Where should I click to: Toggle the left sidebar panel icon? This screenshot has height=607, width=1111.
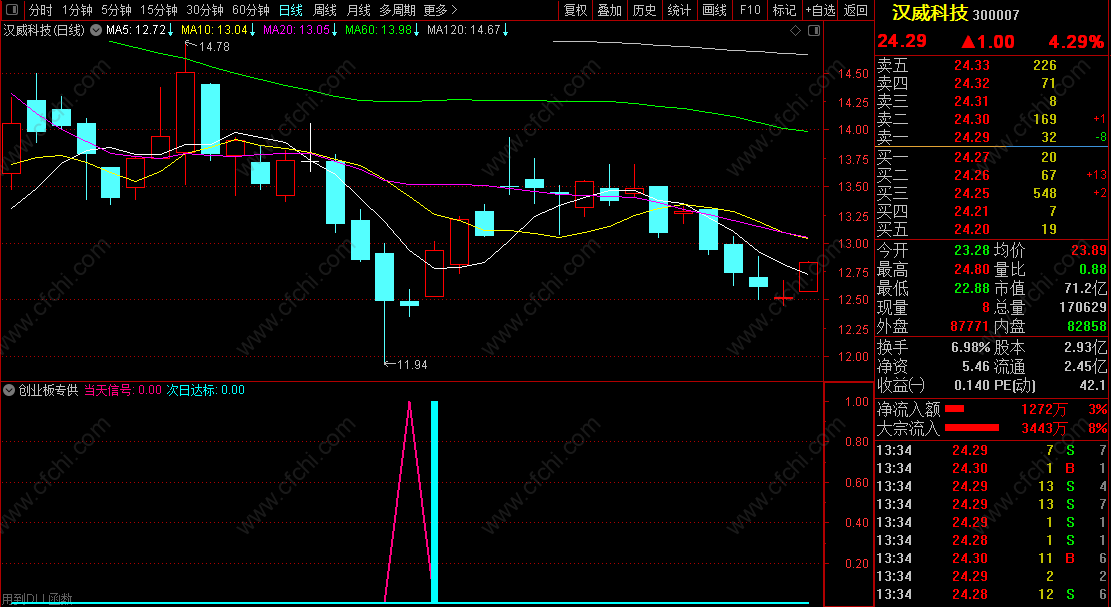click(12, 10)
